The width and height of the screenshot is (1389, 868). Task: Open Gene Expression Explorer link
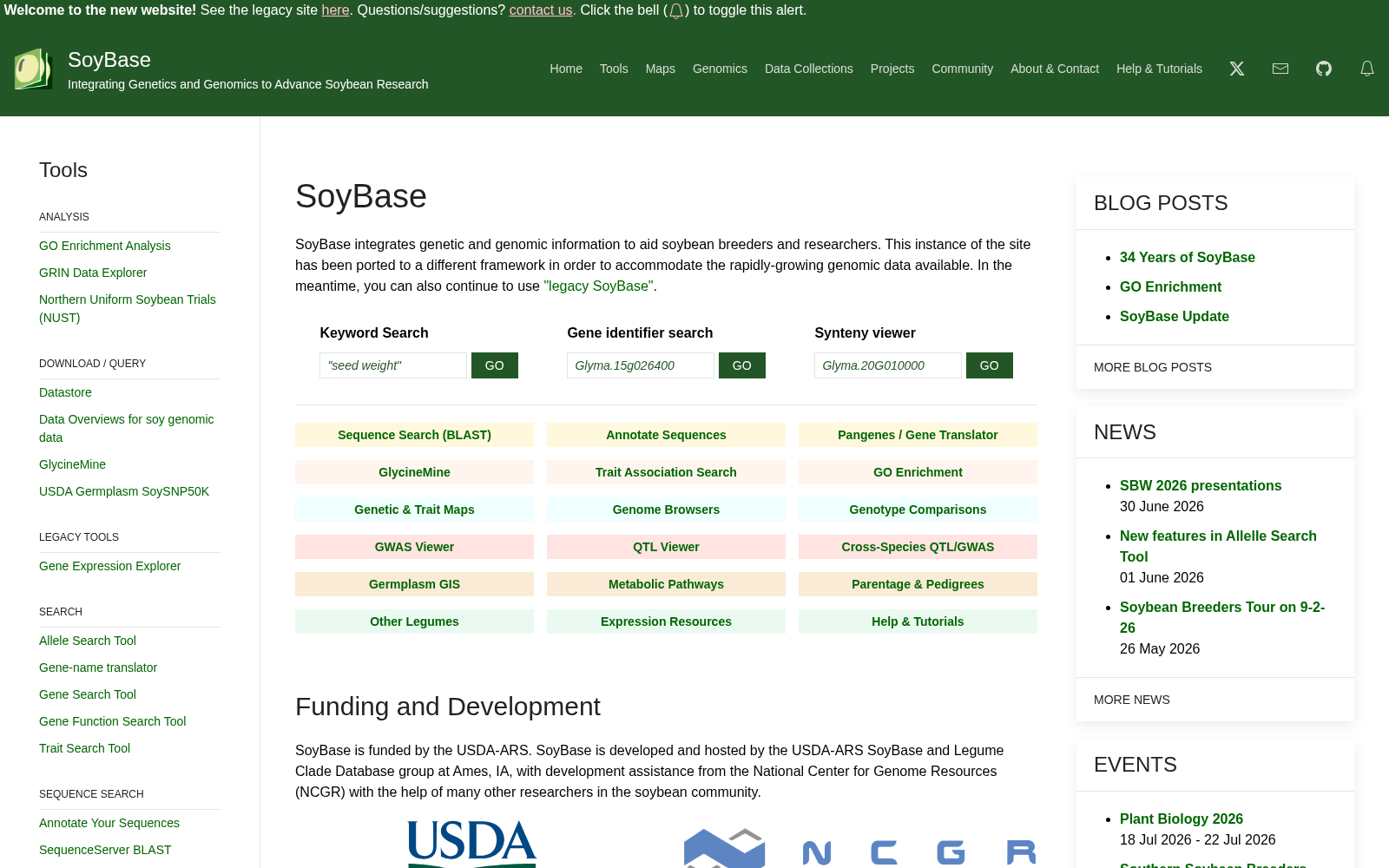tap(110, 566)
